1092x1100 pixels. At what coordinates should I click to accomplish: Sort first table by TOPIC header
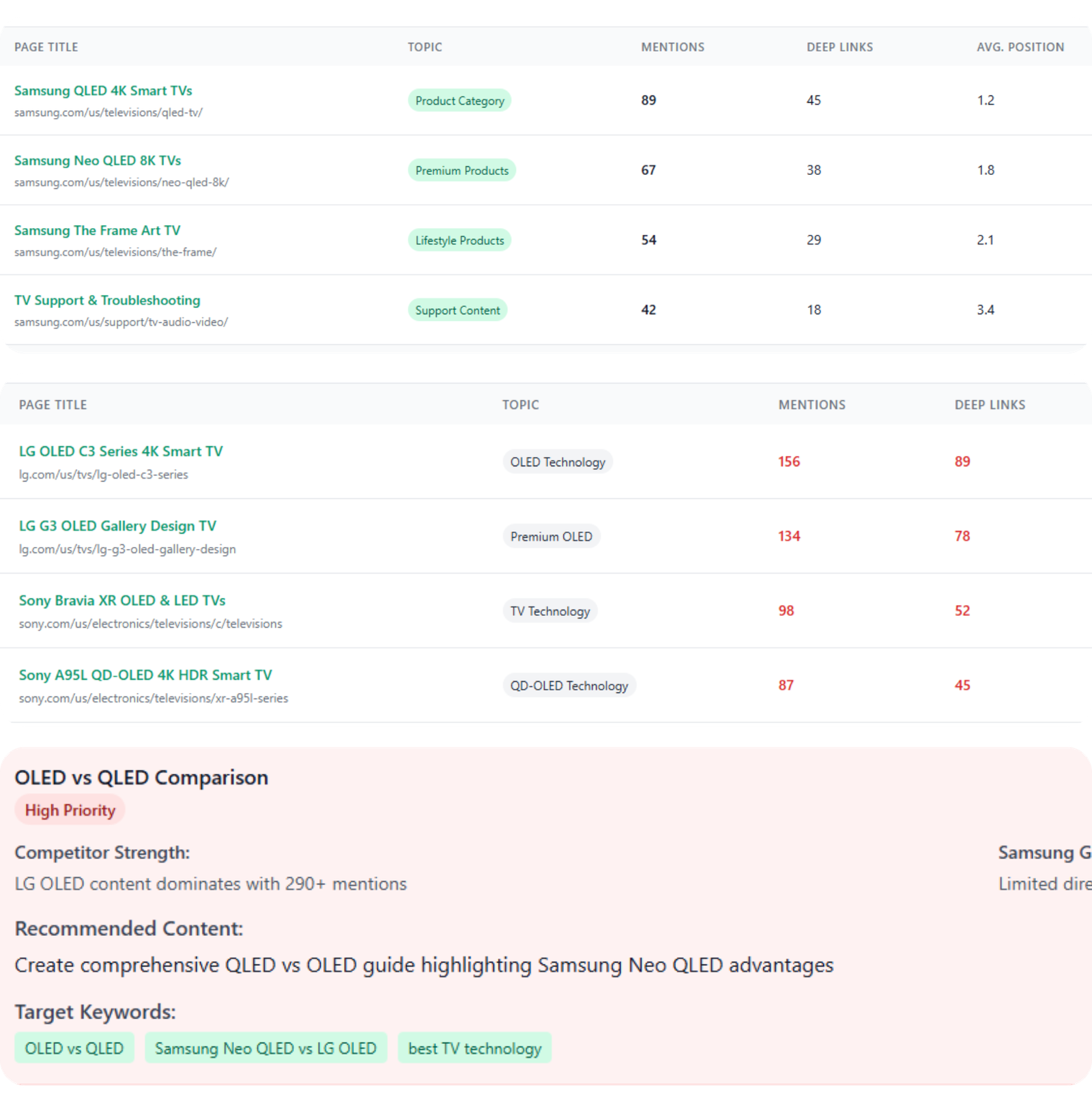[425, 47]
